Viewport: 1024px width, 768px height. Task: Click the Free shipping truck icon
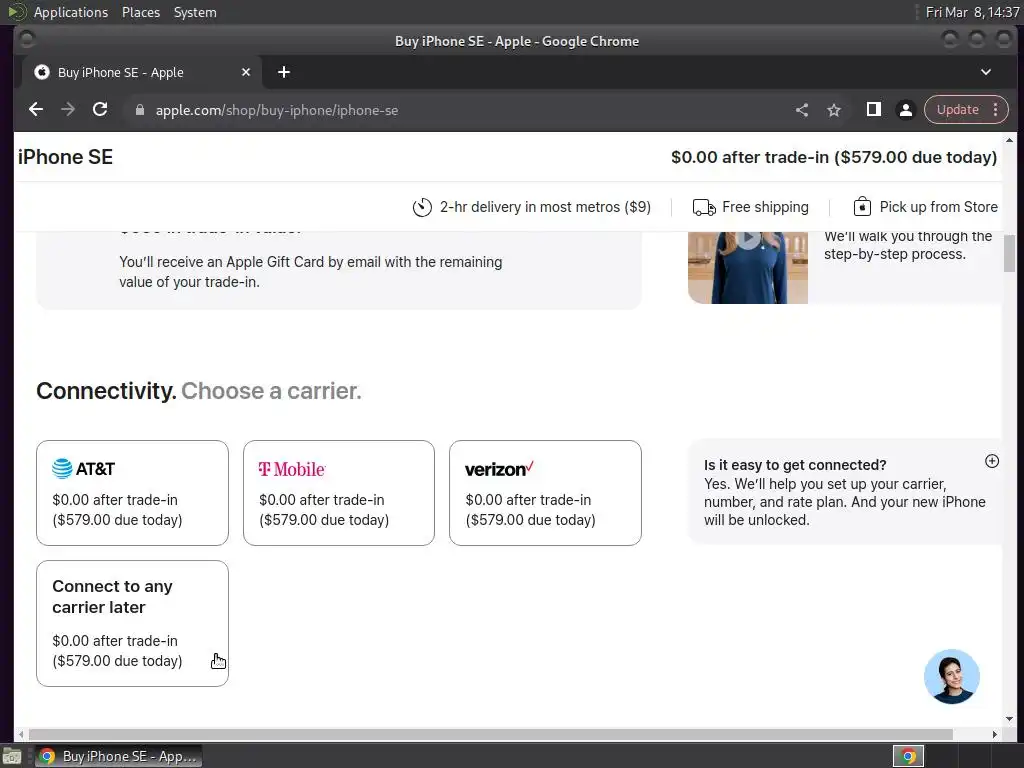(x=704, y=208)
